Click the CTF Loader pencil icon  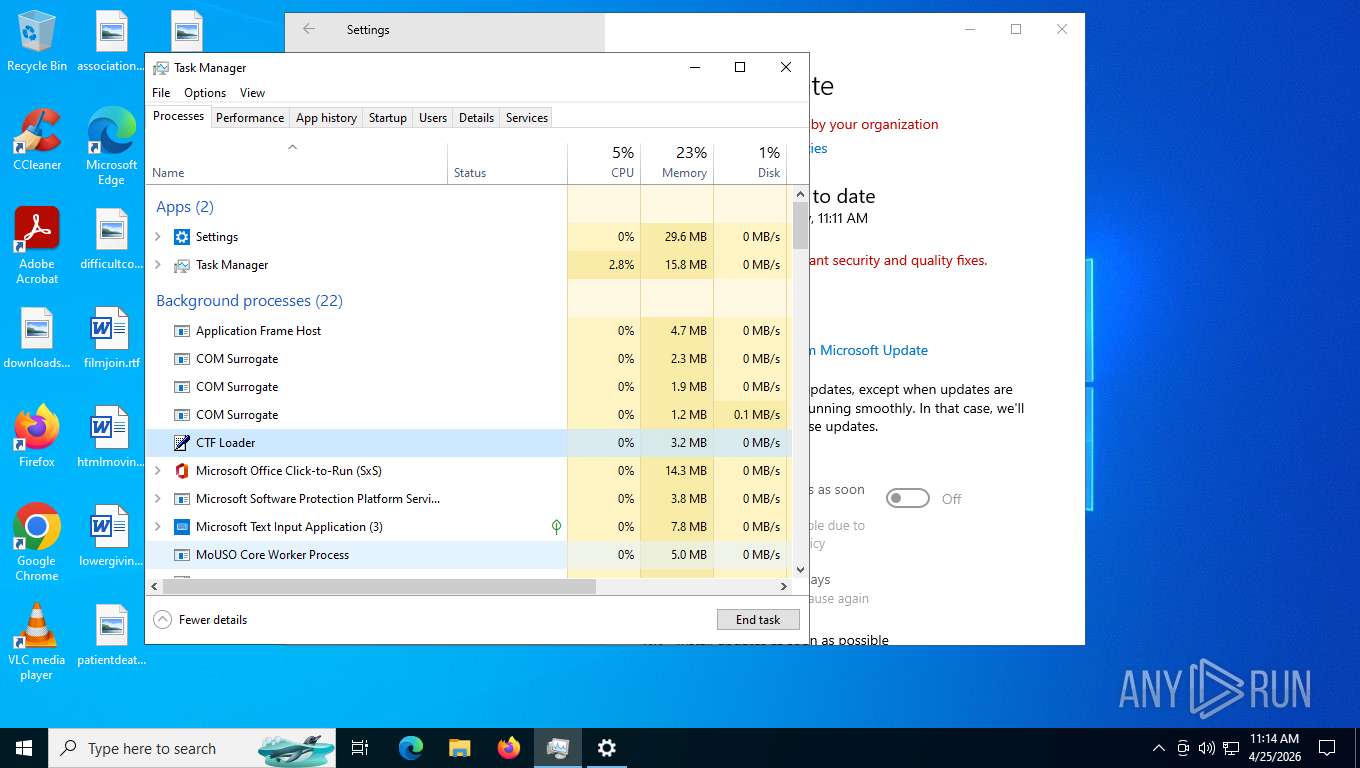coord(181,443)
